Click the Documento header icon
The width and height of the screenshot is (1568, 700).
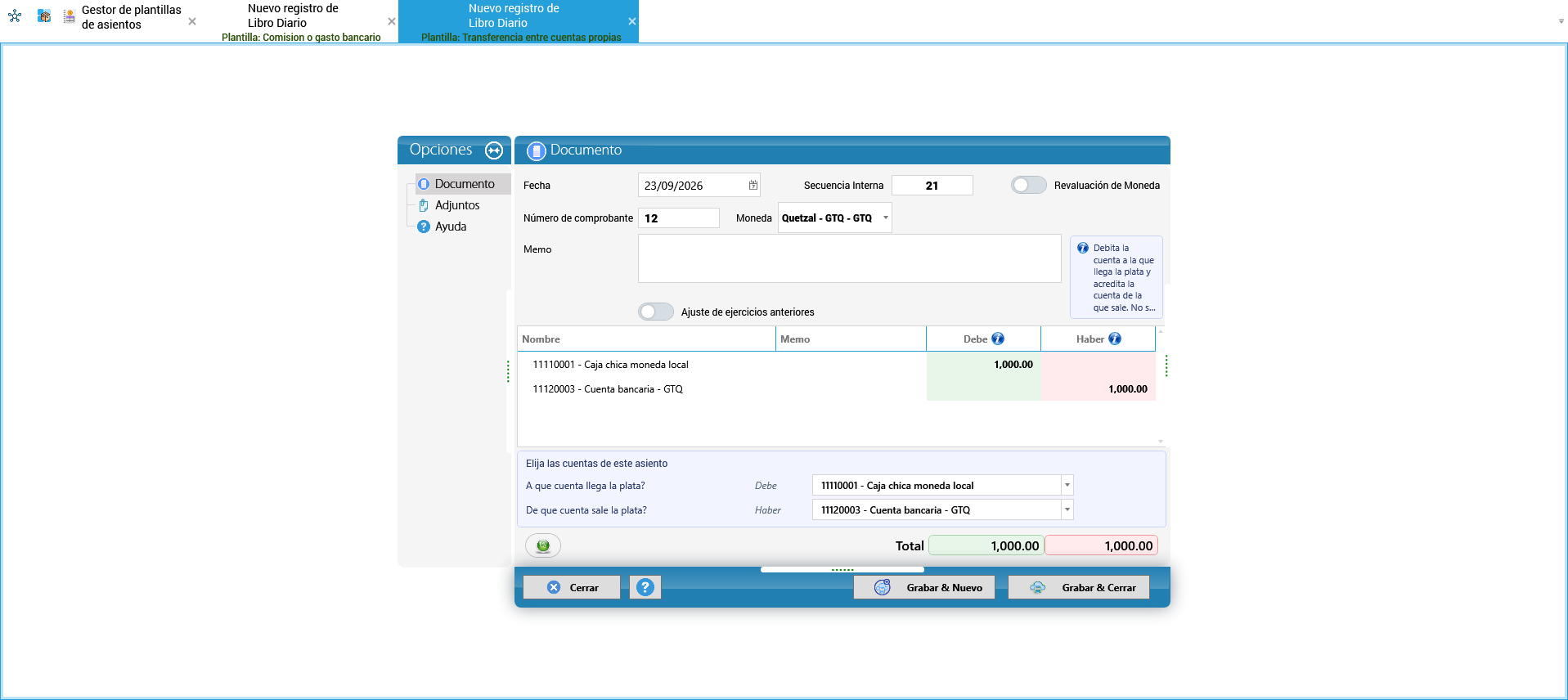coord(537,150)
